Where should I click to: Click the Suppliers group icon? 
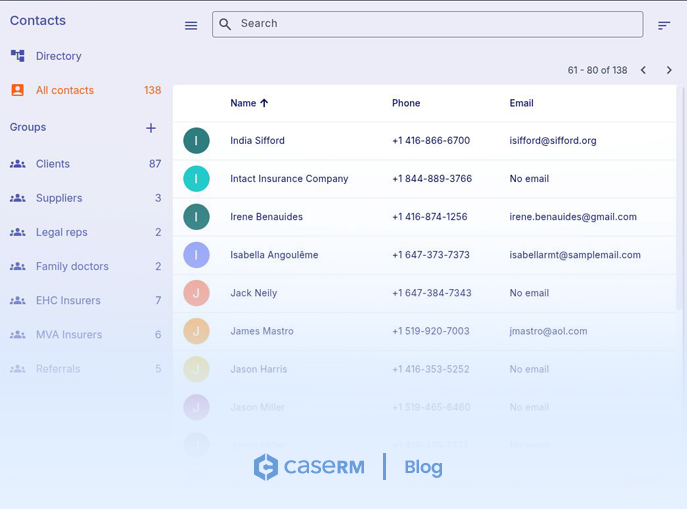click(x=18, y=198)
